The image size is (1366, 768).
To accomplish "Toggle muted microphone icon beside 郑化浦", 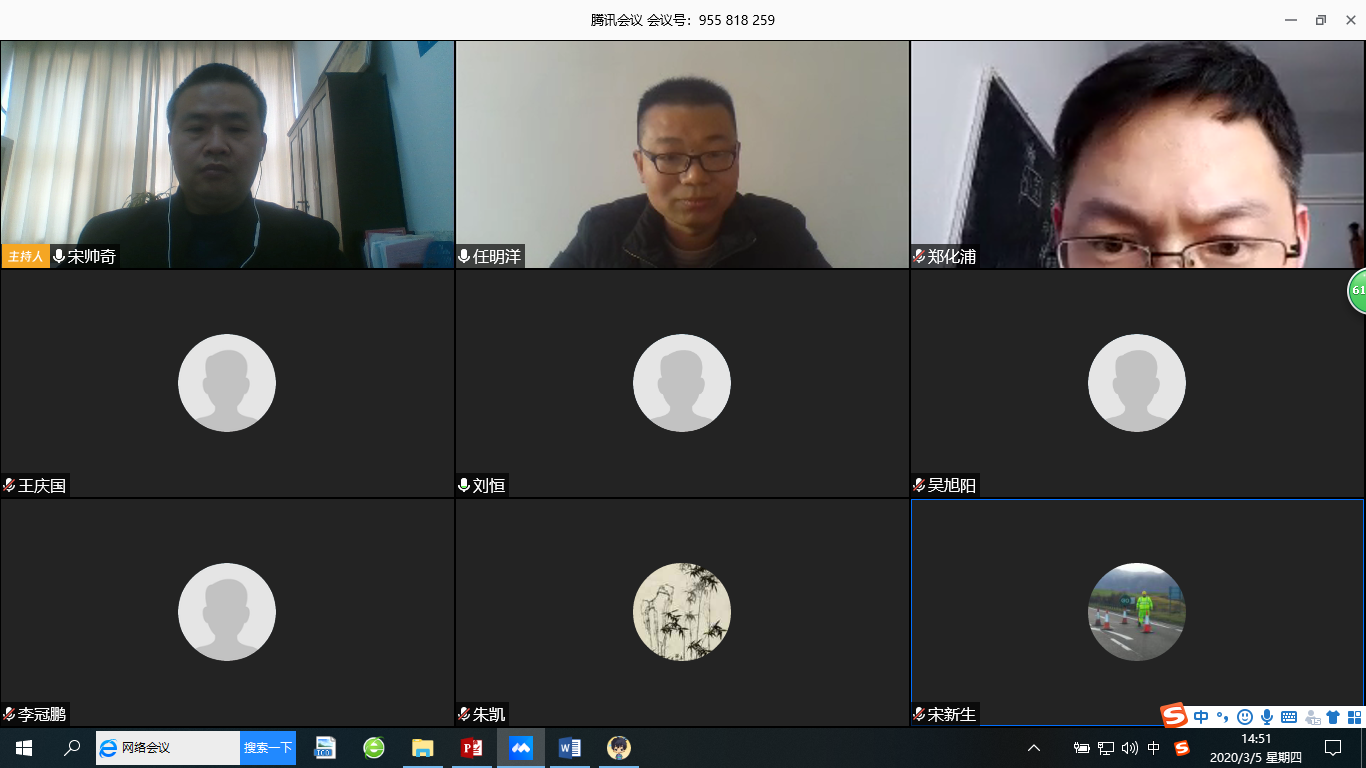I will coord(919,257).
